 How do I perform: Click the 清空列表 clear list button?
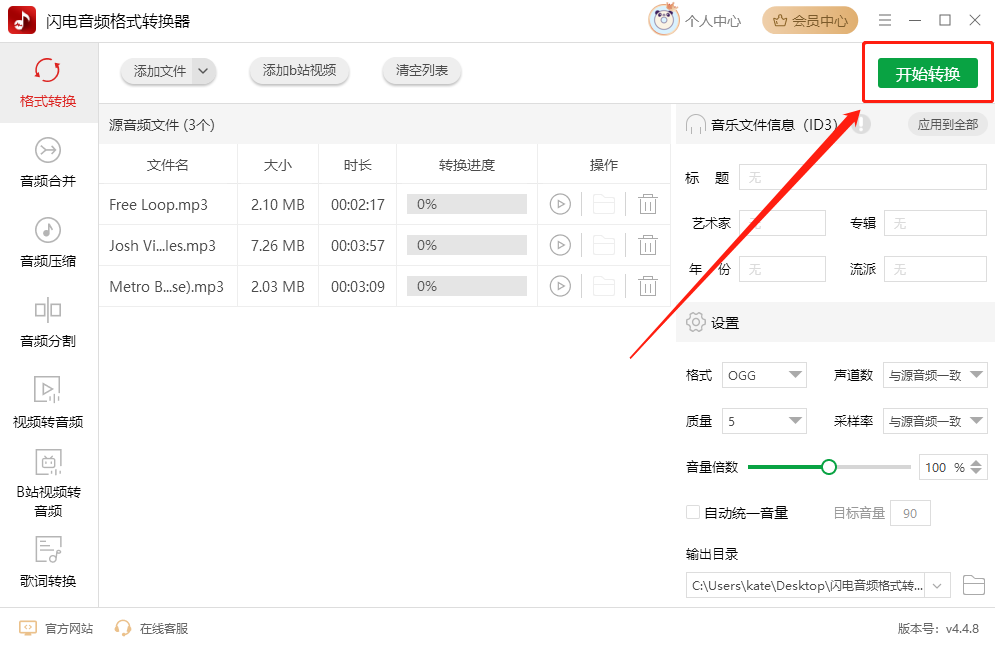421,70
